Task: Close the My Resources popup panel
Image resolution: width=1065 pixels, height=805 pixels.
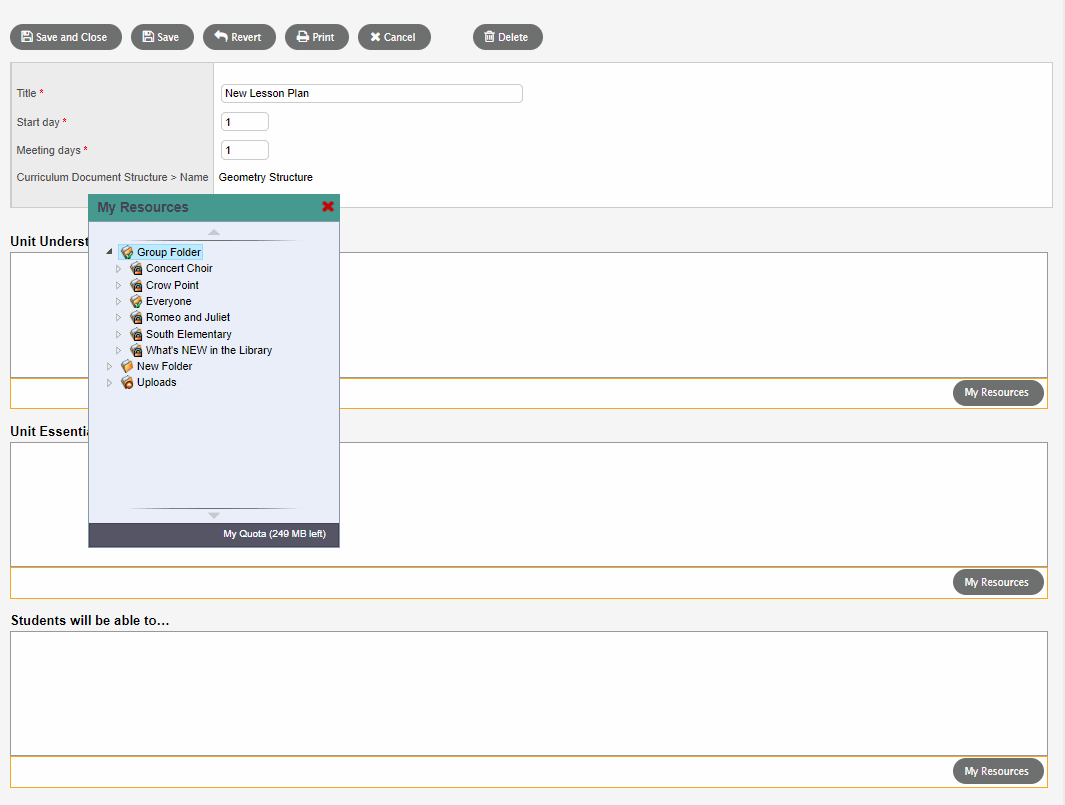Action: [x=327, y=207]
